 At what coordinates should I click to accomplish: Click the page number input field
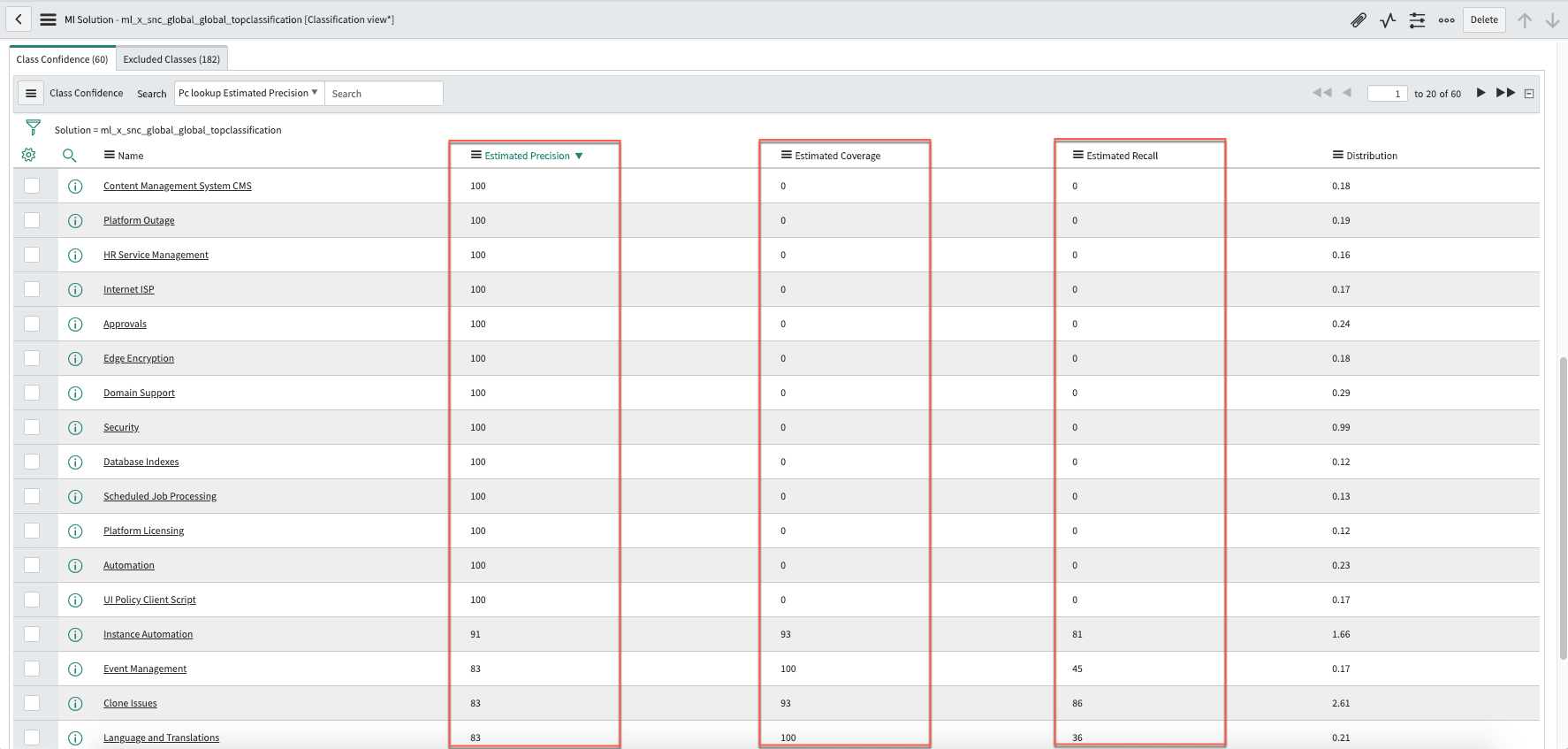[x=1387, y=94]
